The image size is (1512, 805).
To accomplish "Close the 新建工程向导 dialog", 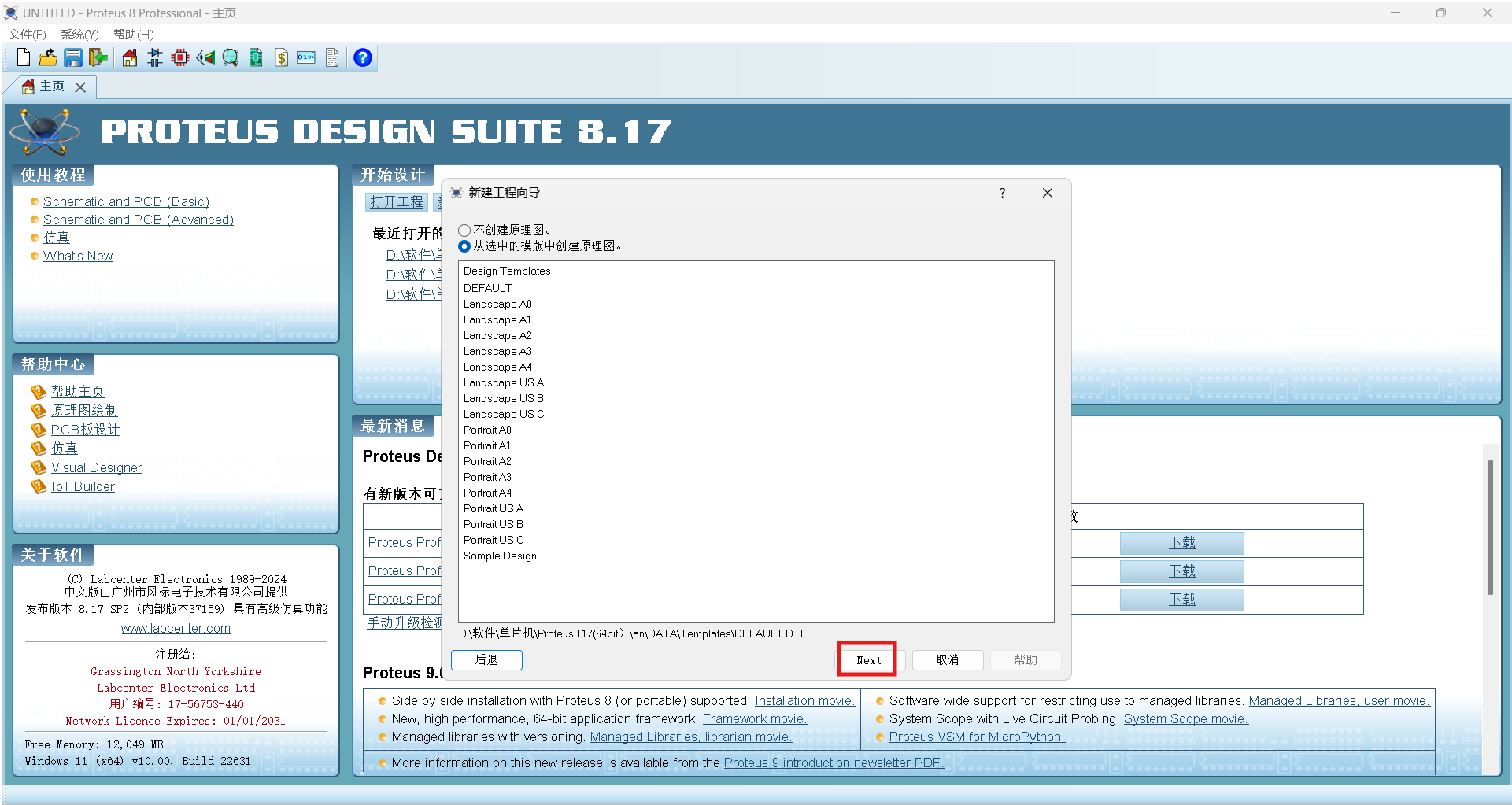I will [x=1048, y=193].
